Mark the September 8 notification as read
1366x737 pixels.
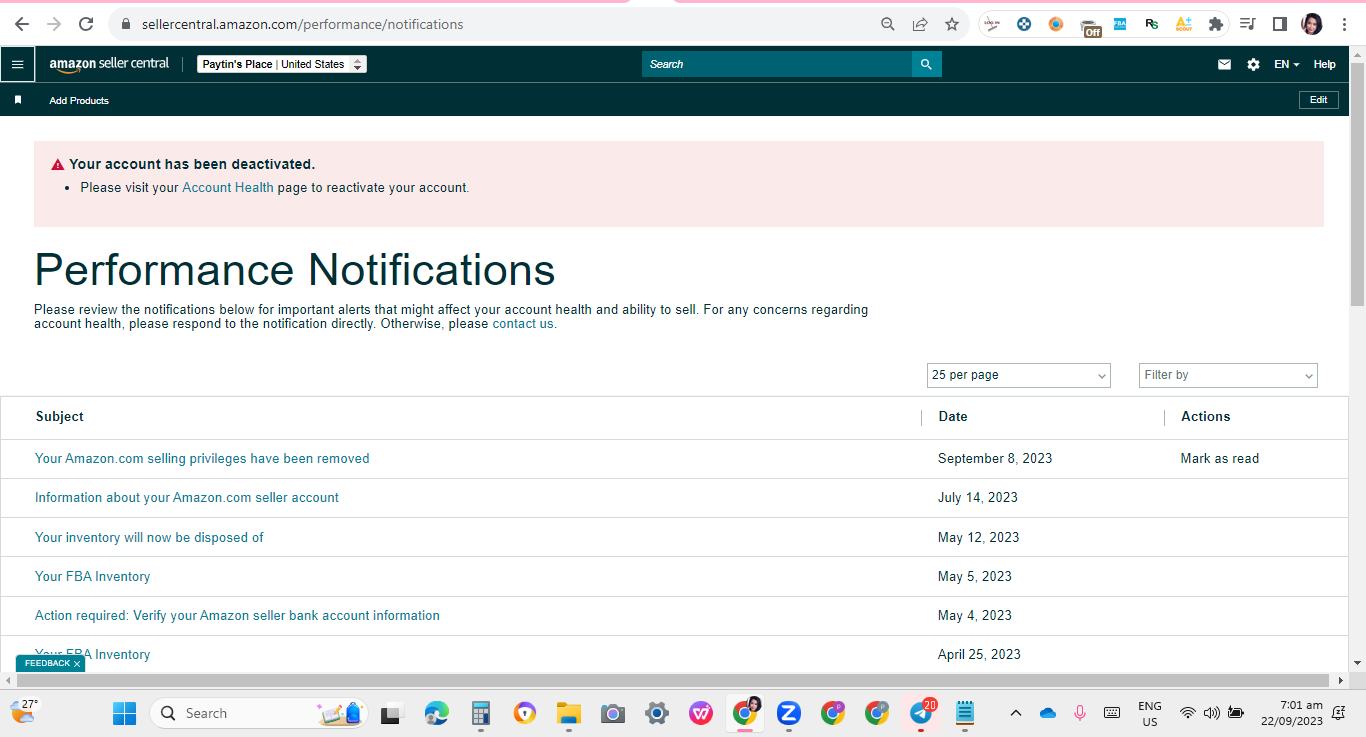click(x=1220, y=458)
